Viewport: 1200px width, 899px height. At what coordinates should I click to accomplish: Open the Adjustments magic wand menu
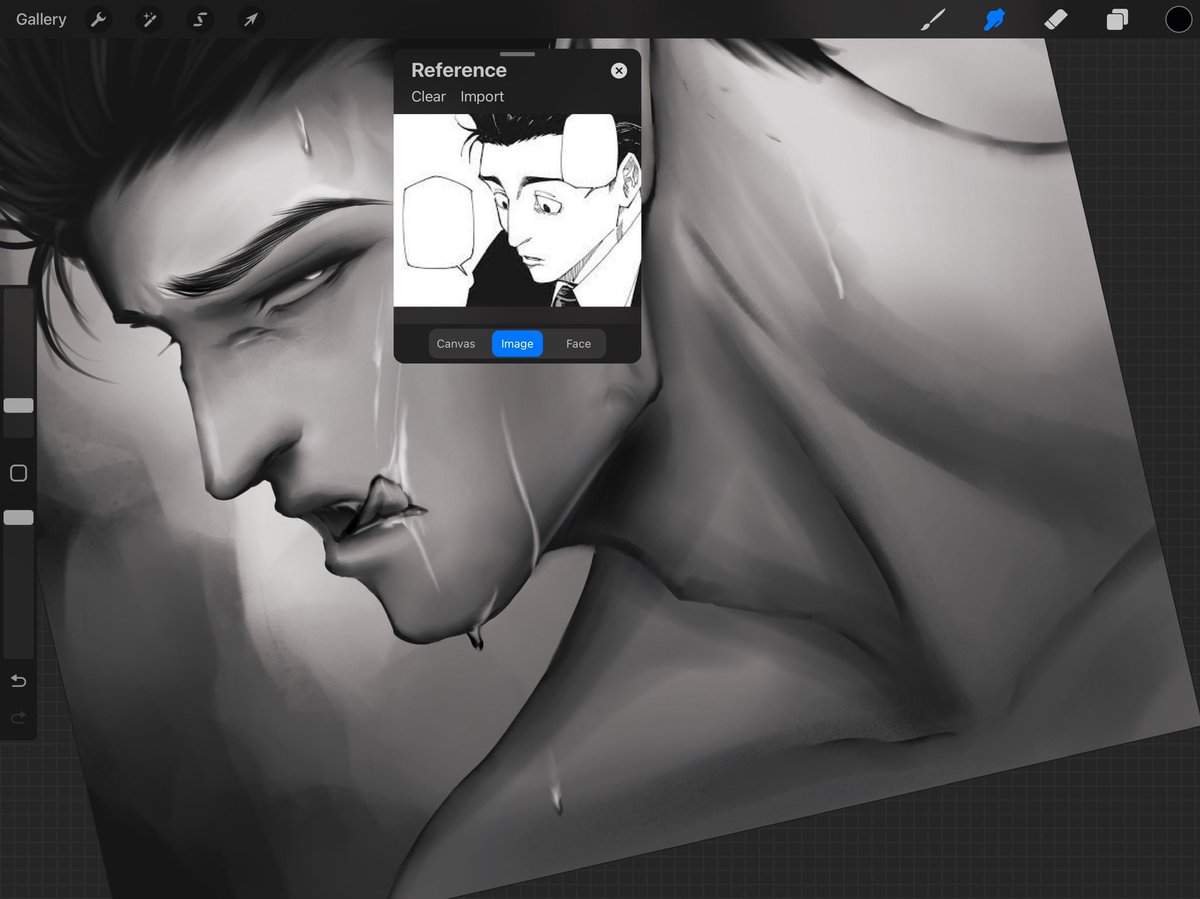click(149, 19)
